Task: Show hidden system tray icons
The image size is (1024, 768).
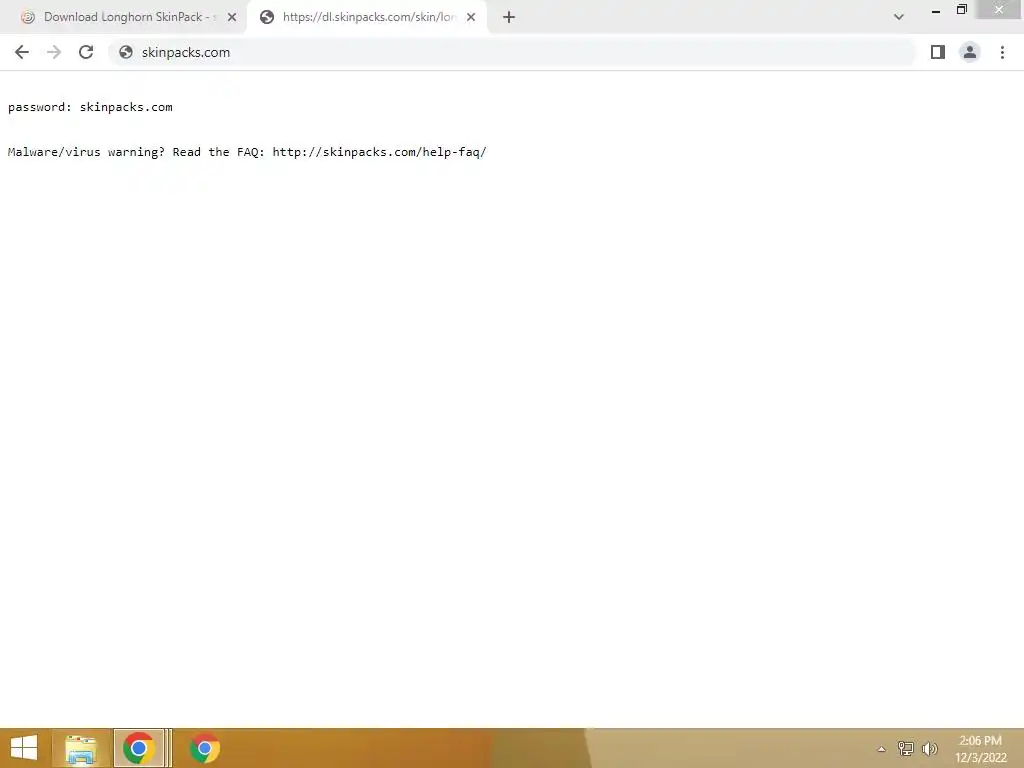Action: point(882,749)
